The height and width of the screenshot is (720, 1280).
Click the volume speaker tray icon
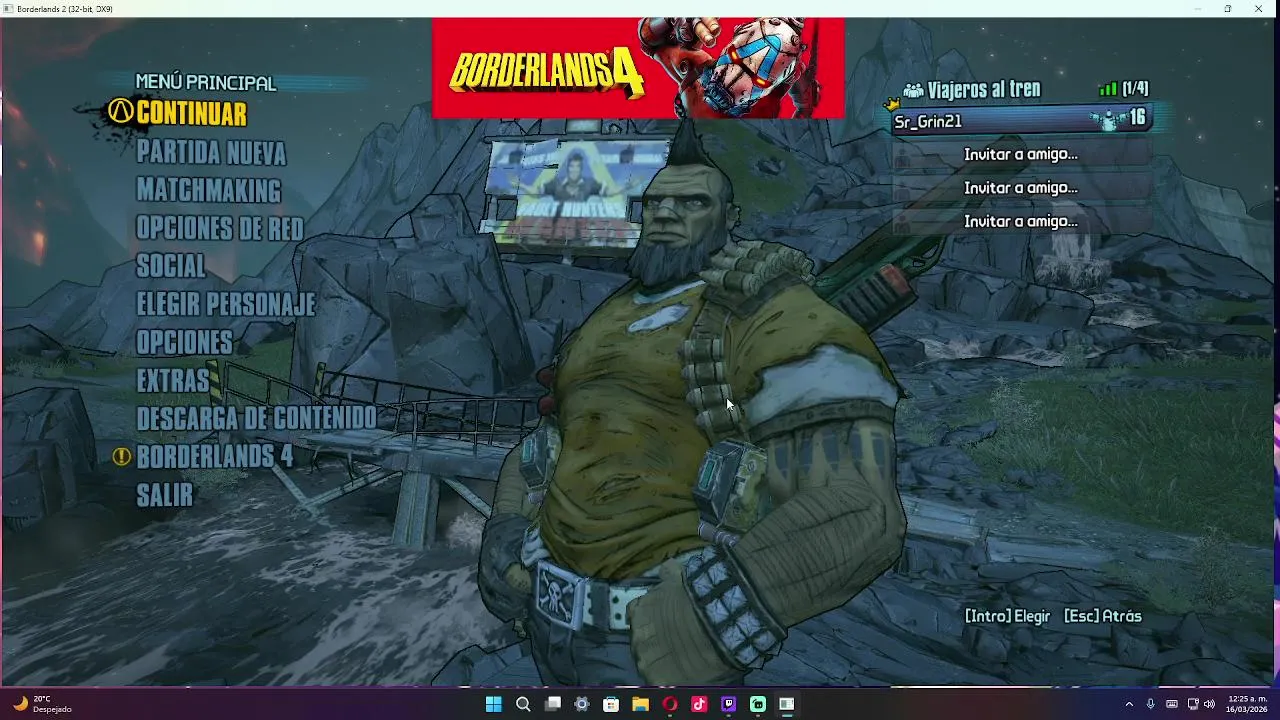tap(1209, 704)
